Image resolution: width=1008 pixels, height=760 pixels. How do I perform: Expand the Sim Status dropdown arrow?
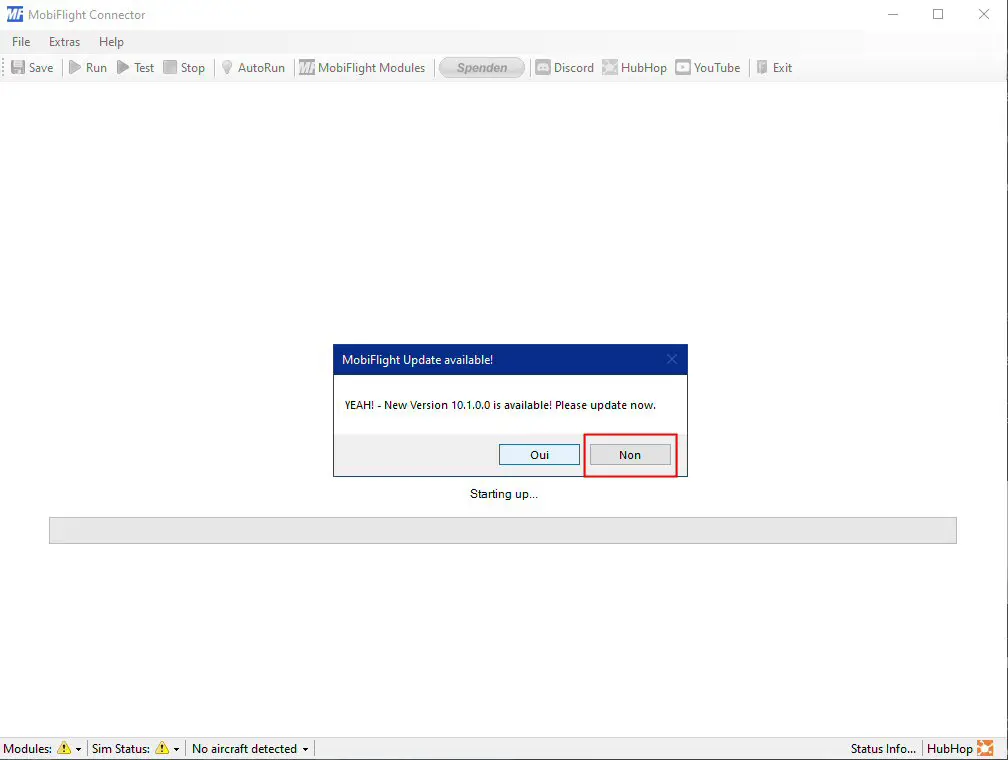tap(176, 749)
